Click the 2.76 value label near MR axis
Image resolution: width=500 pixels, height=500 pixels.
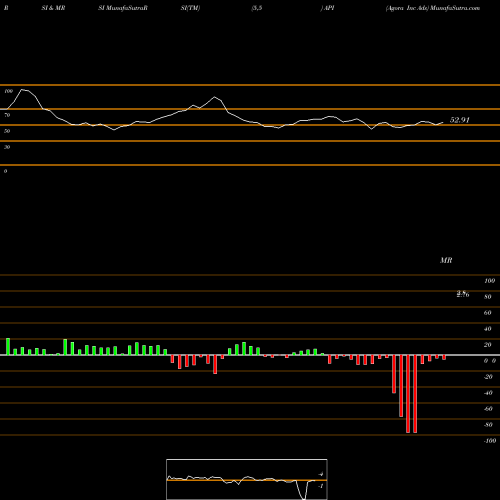(x=463, y=294)
